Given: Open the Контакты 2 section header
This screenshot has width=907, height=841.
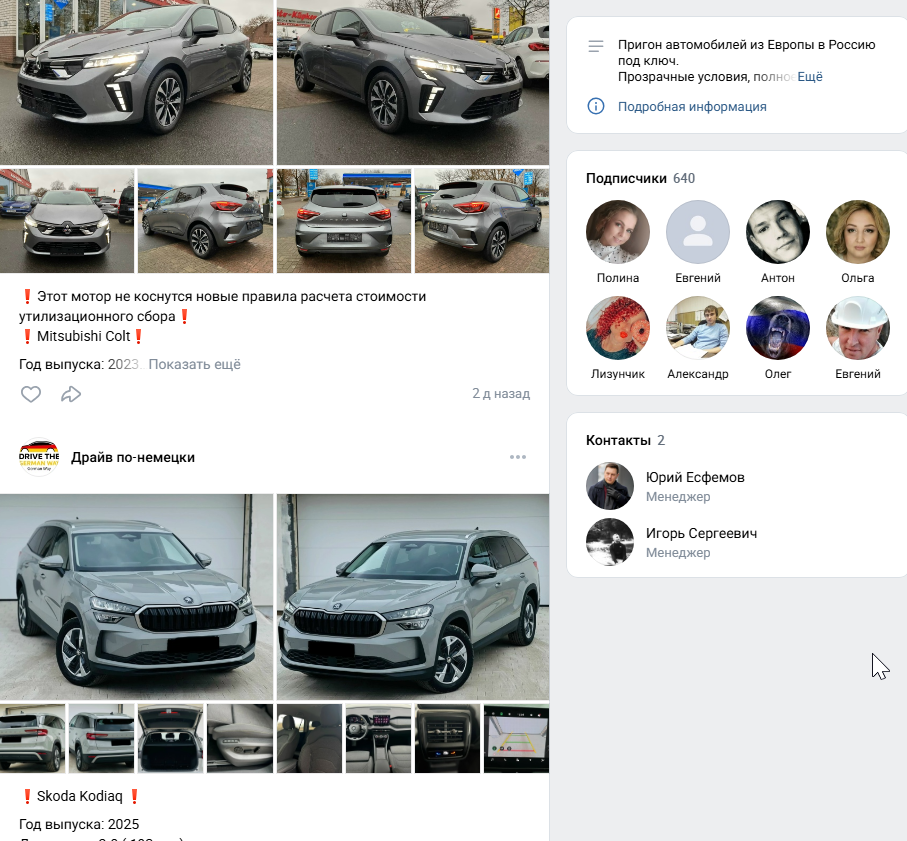Looking at the screenshot, I should point(625,440).
